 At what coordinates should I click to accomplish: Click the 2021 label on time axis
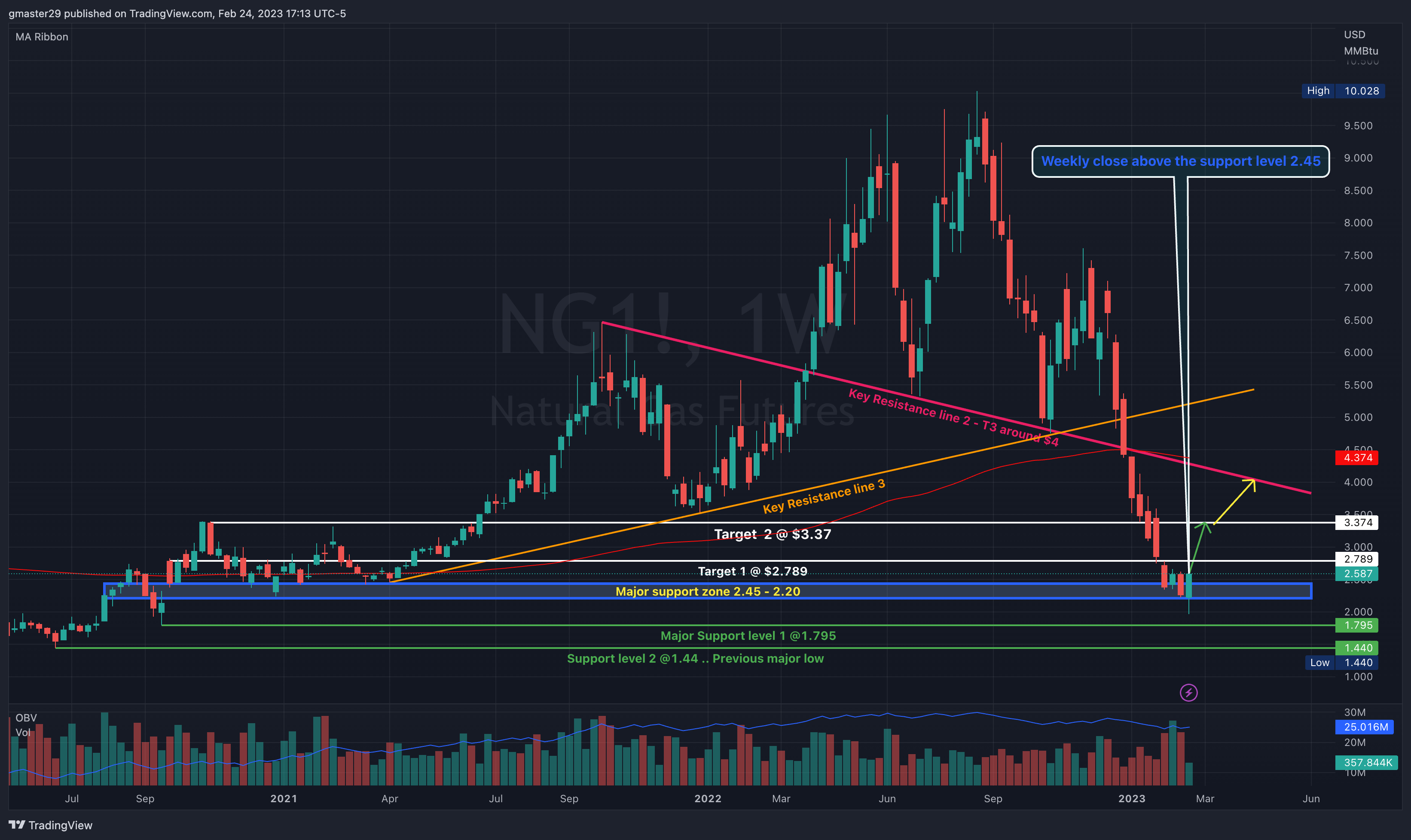[x=284, y=798]
